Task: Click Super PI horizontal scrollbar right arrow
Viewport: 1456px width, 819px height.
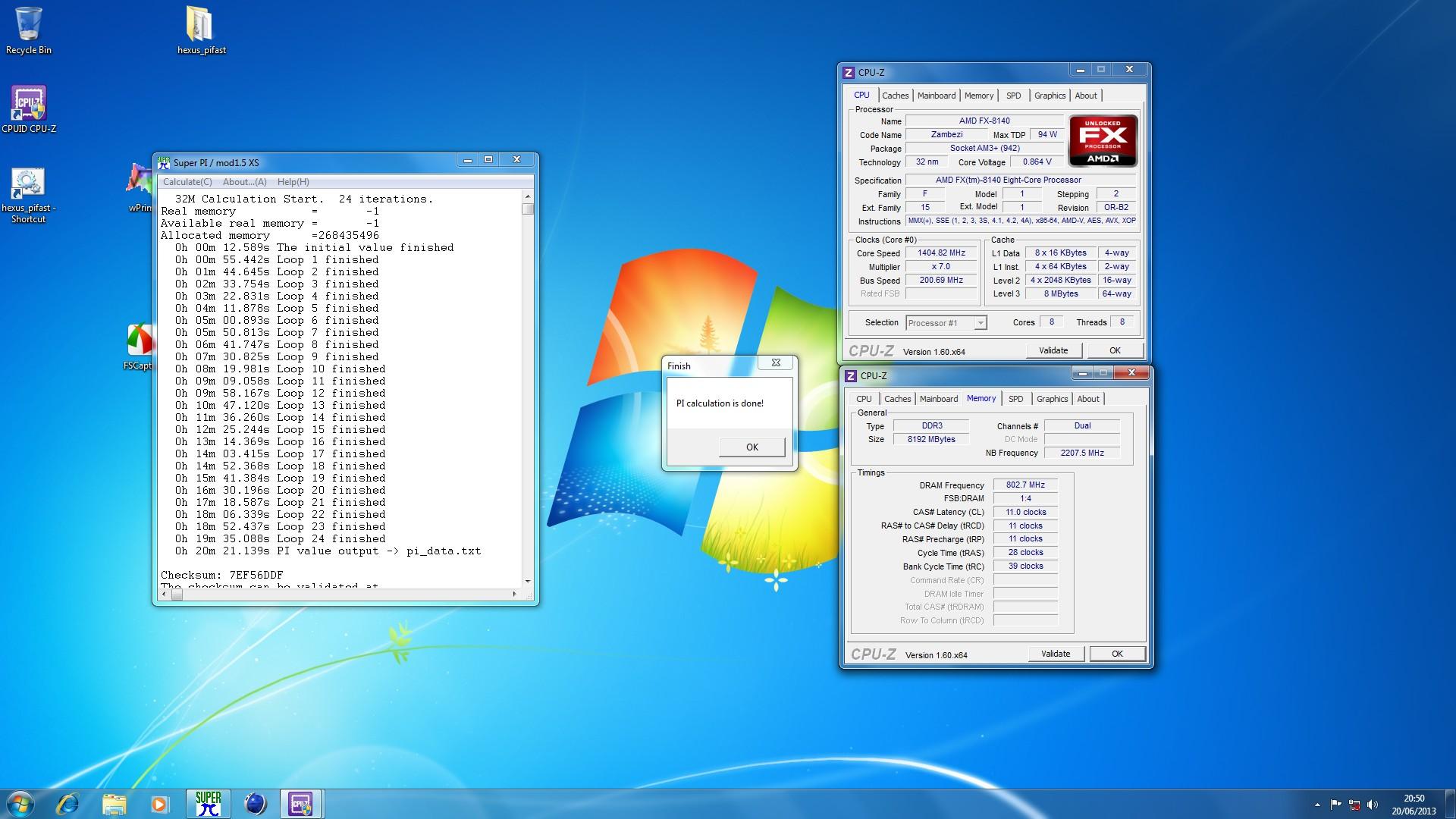Action: coord(515,595)
